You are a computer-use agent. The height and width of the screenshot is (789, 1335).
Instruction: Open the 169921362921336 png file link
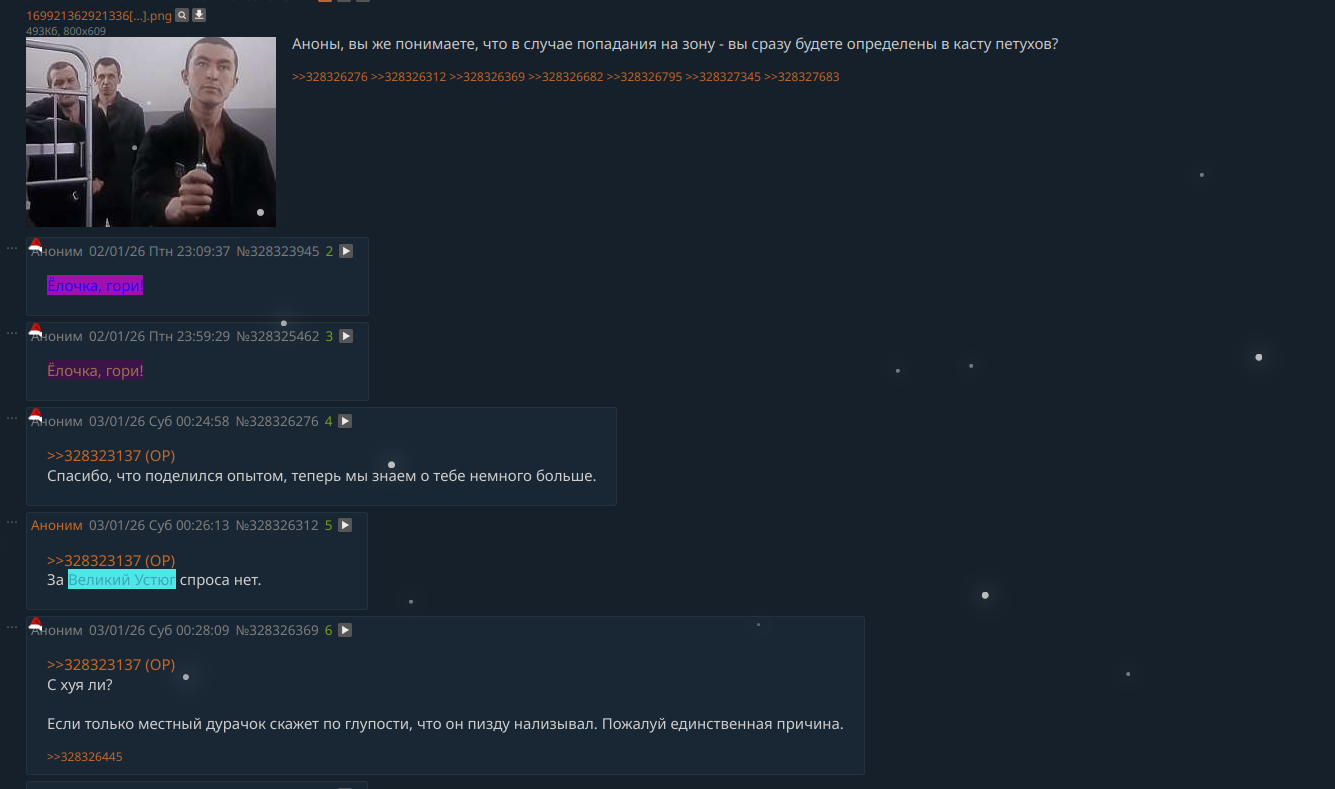click(99, 16)
